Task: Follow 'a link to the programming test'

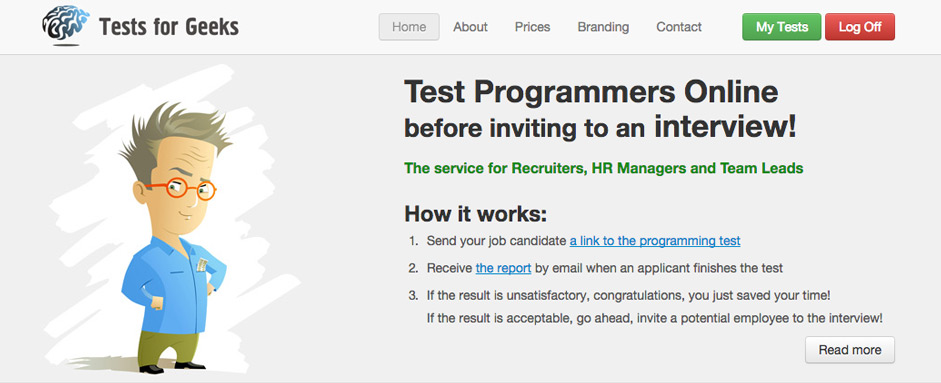Action: point(655,241)
